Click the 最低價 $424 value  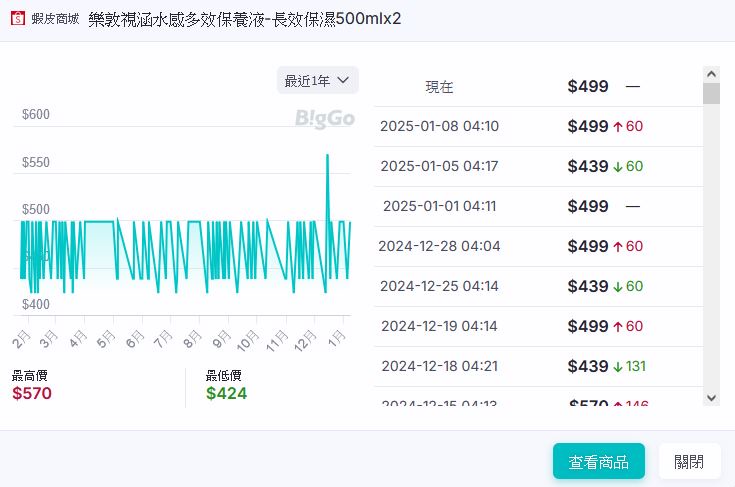click(x=226, y=393)
